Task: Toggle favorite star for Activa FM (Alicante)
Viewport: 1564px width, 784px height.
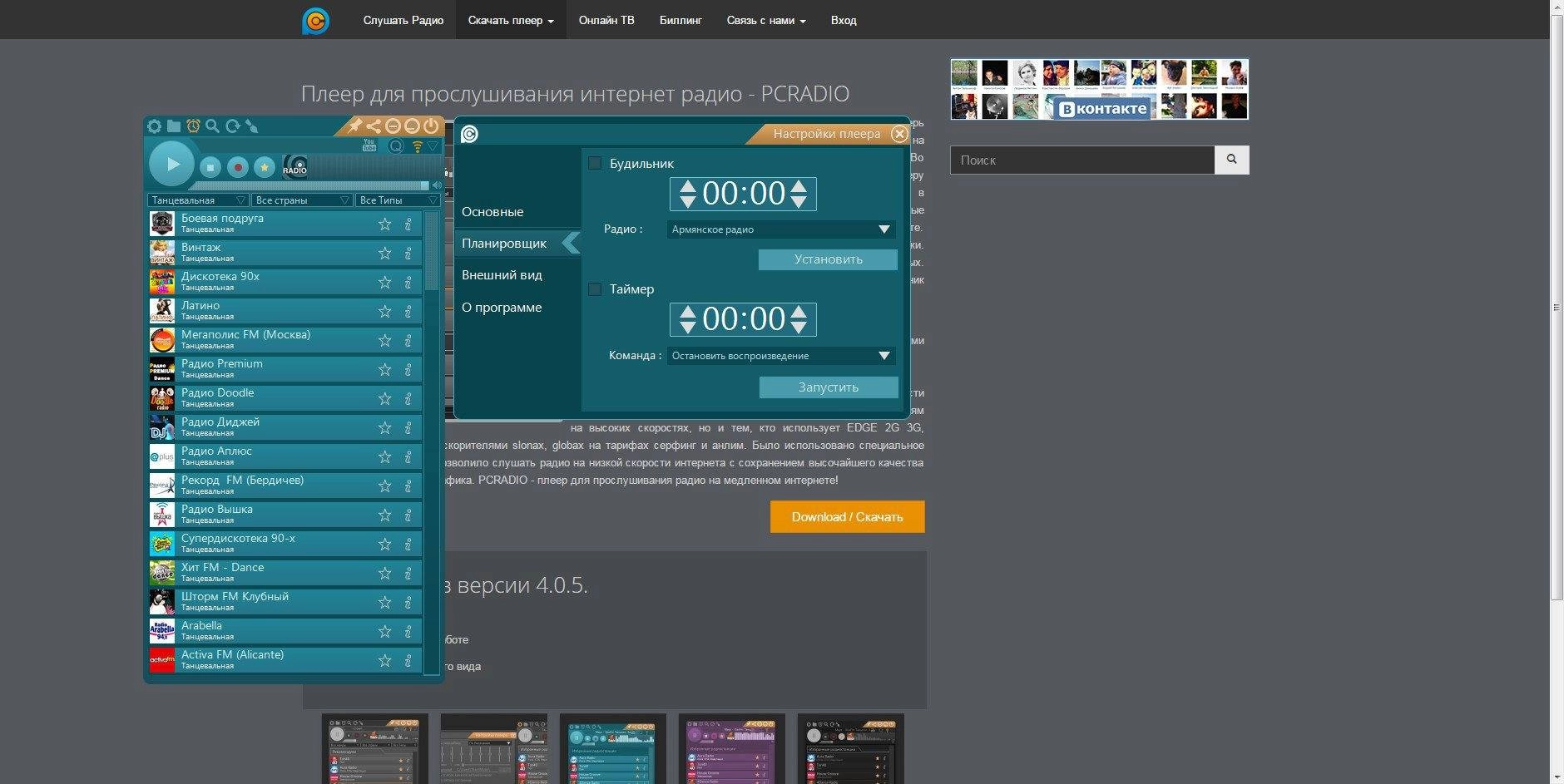Action: tap(384, 661)
